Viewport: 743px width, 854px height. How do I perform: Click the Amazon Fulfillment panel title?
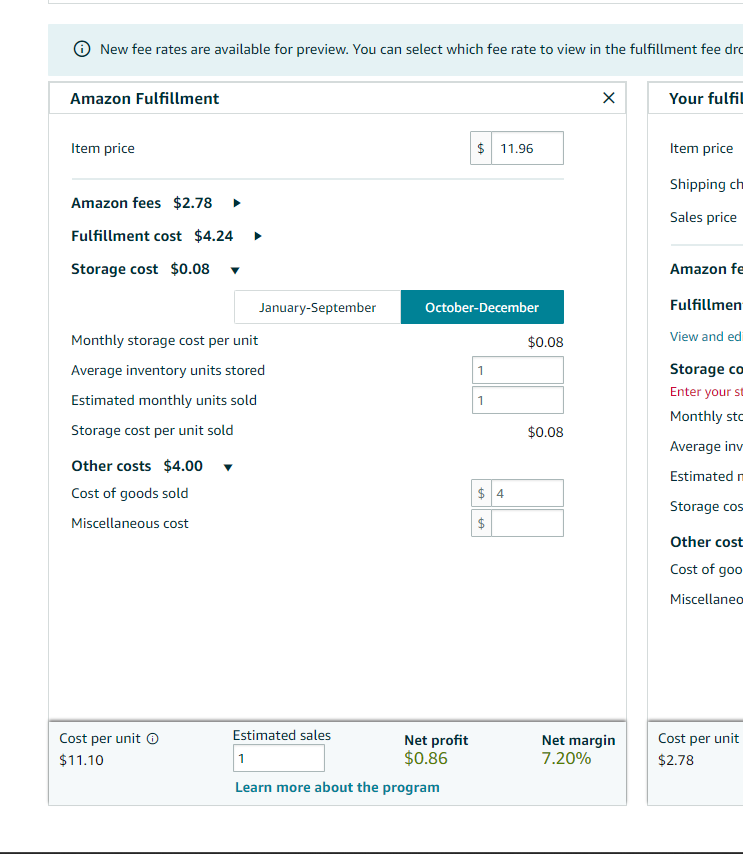[144, 99]
